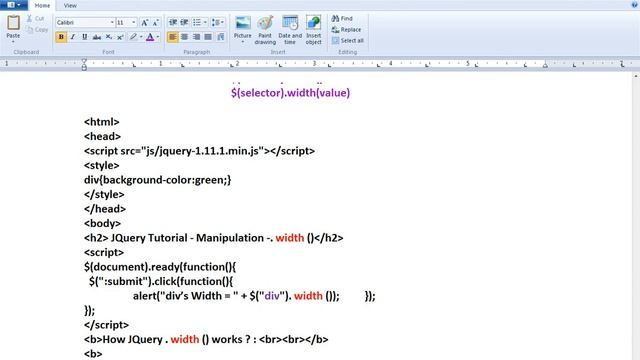Image resolution: width=640 pixels, height=360 pixels.
Task: Select Align text left
Action: pos(173,37)
